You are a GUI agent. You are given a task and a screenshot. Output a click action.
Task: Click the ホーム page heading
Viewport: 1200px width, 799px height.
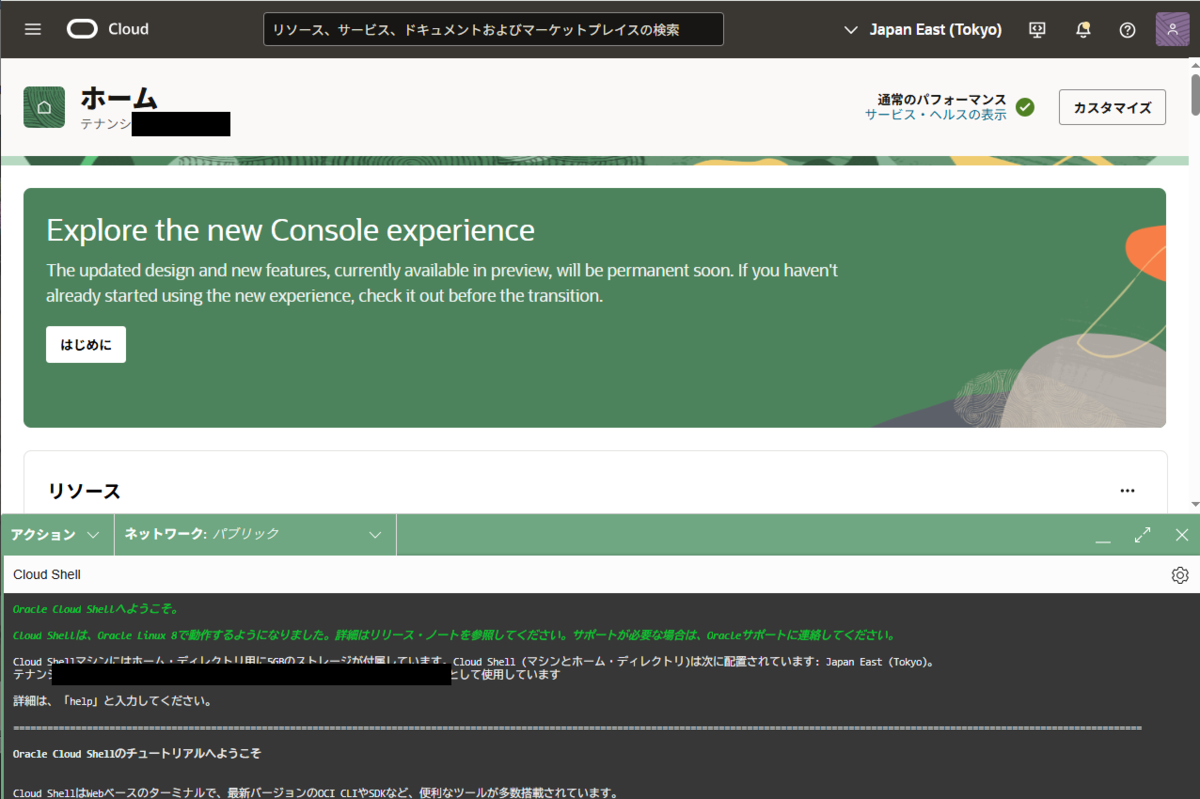pos(119,98)
